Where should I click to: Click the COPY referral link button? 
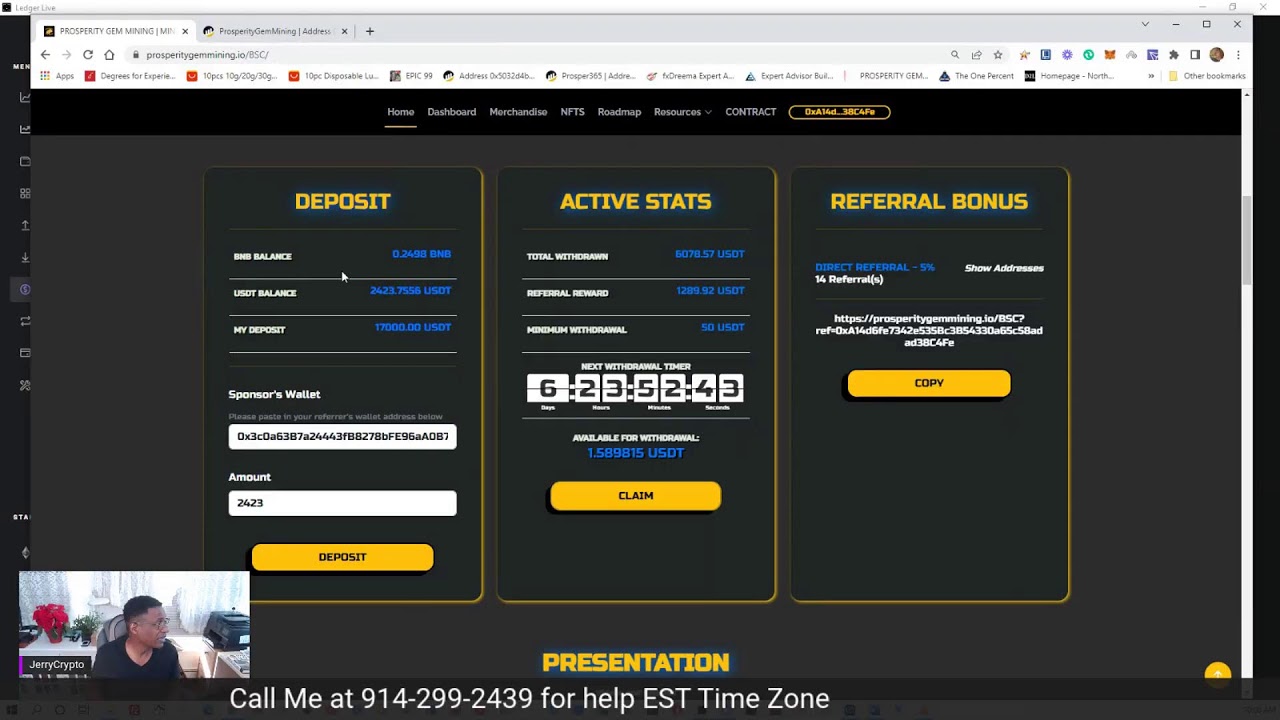(929, 383)
